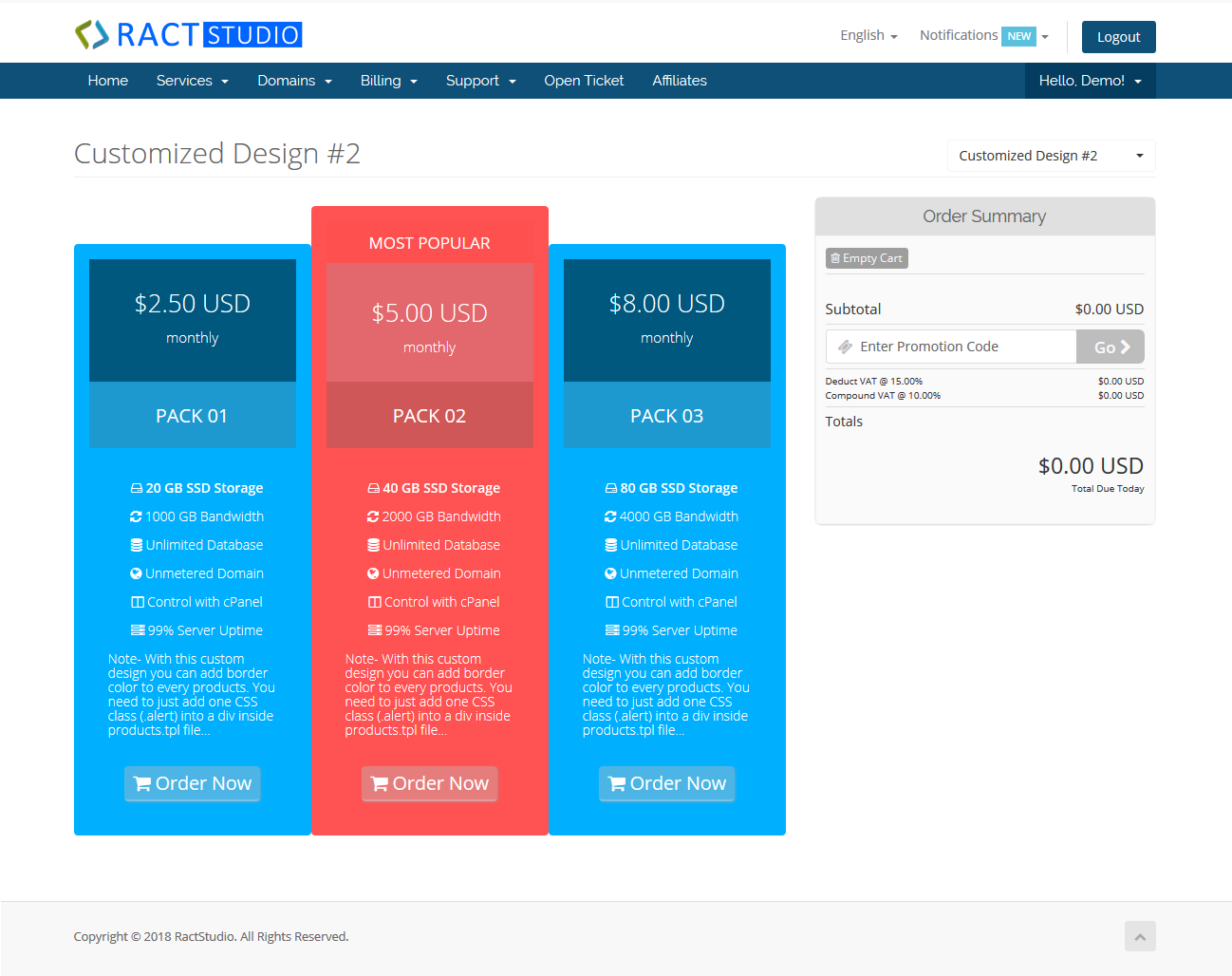Select Open Ticket in the navigation bar

click(584, 81)
